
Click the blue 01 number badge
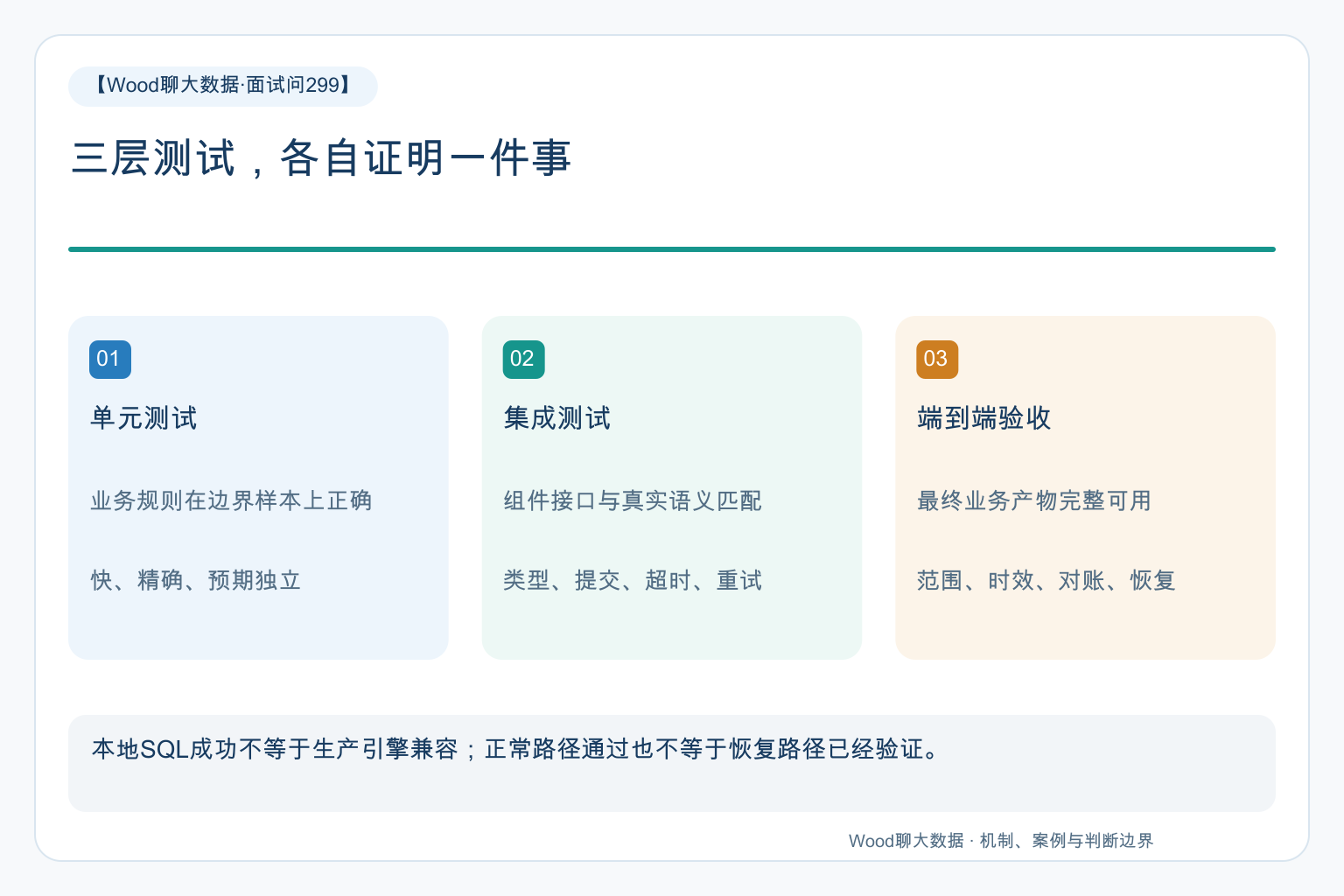[110, 359]
